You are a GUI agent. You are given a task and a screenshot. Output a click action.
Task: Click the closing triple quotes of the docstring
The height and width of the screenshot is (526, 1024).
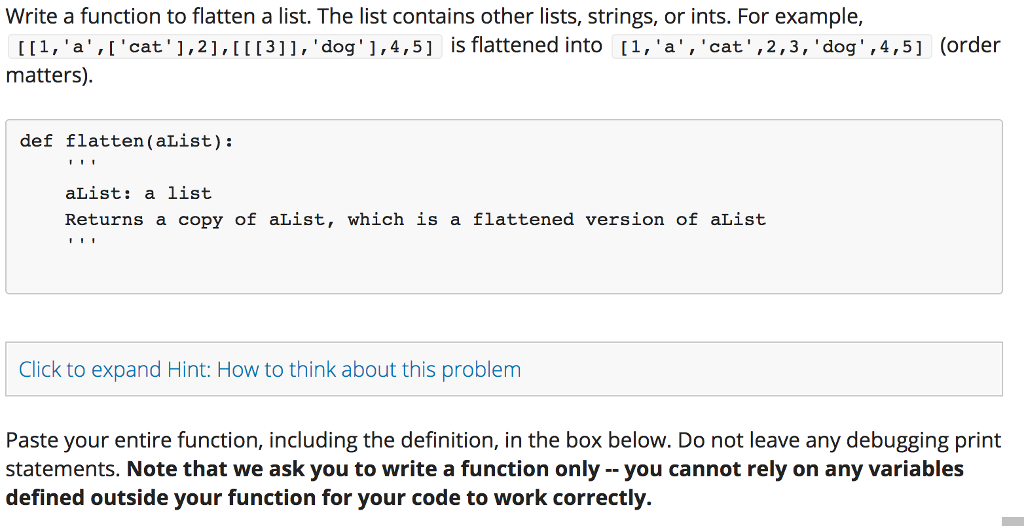coord(79,245)
